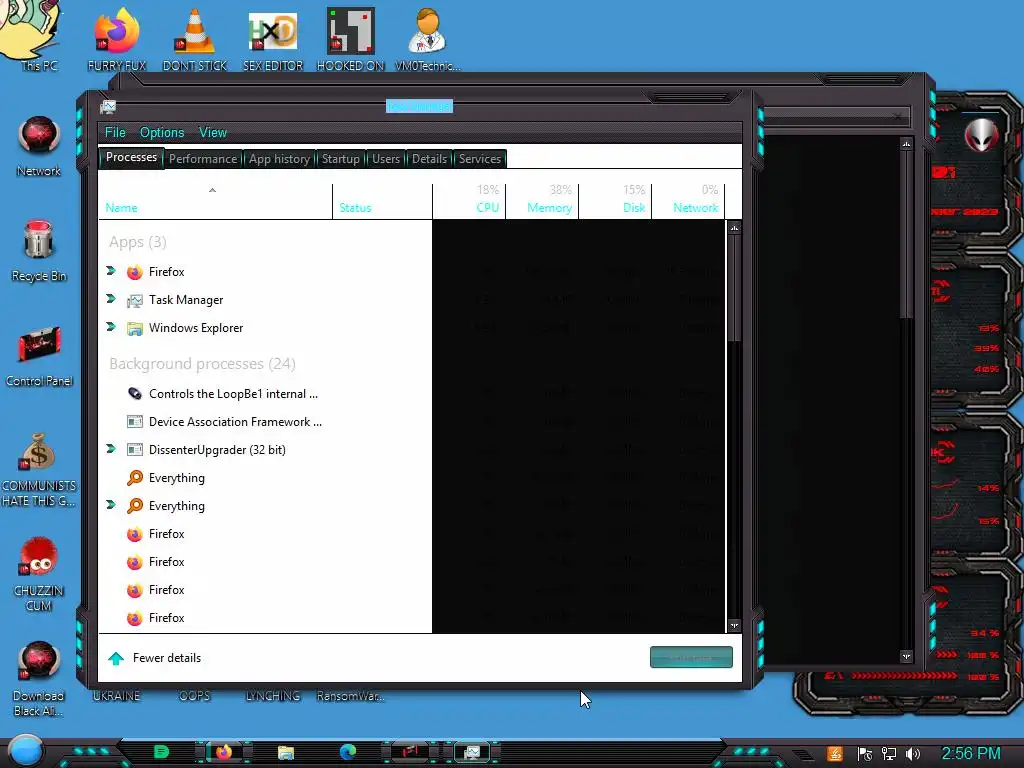Open the Recycle Bin desktop icon

[39, 251]
